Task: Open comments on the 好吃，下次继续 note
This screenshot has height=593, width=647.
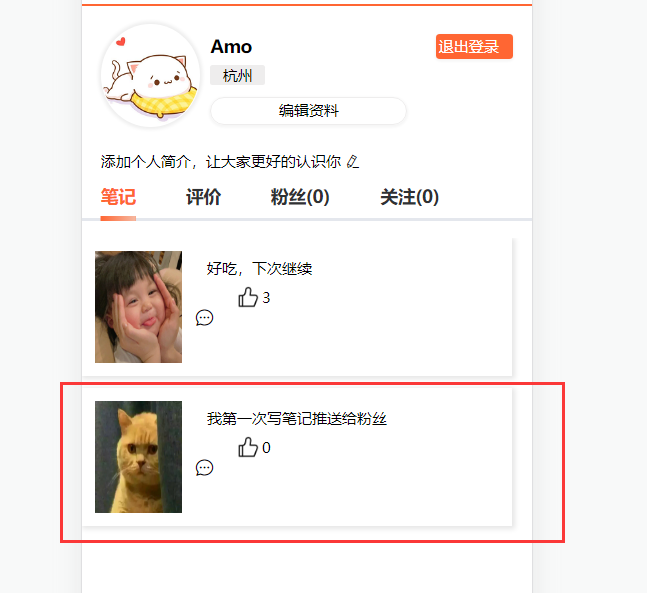Action: click(204, 318)
